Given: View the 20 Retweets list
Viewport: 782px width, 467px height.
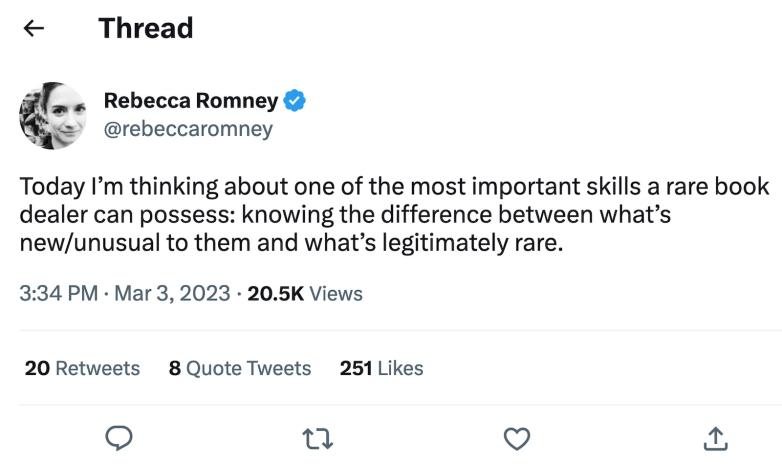Looking at the screenshot, I should tap(82, 368).
